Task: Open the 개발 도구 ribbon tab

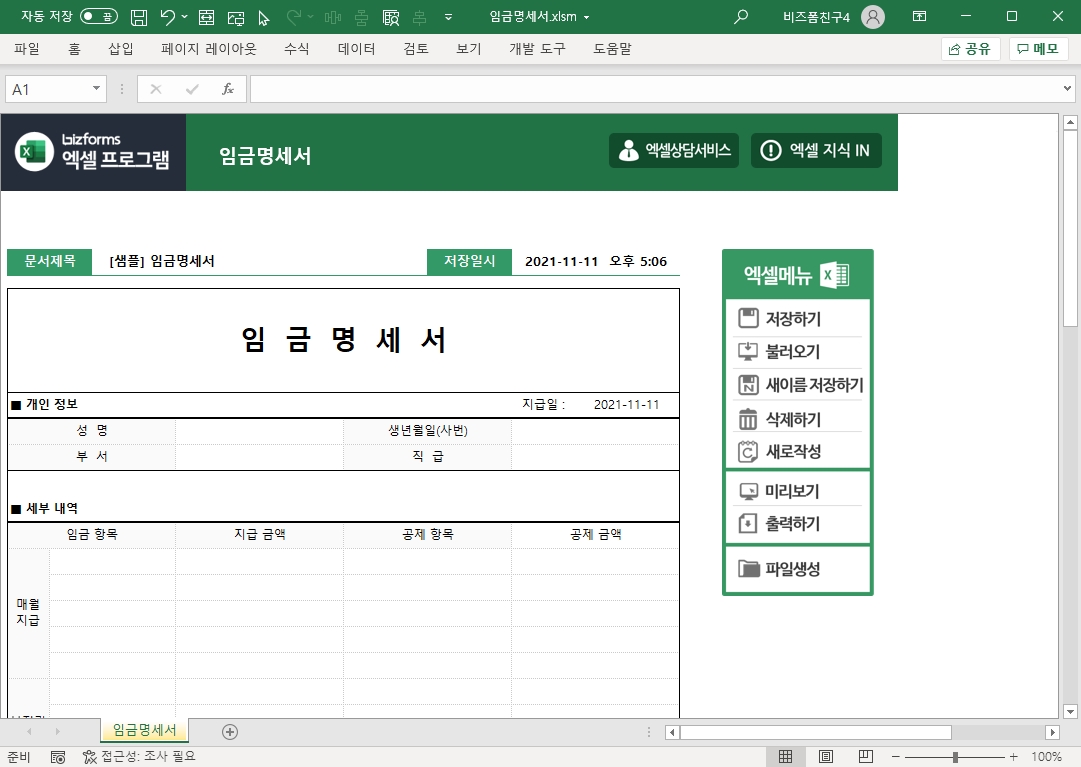Action: tap(537, 49)
